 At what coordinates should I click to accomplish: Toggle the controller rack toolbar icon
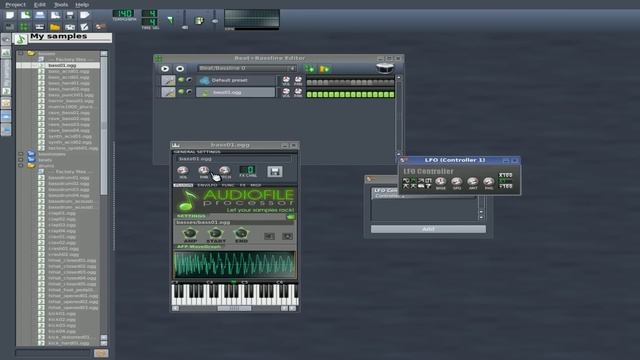click(100, 27)
